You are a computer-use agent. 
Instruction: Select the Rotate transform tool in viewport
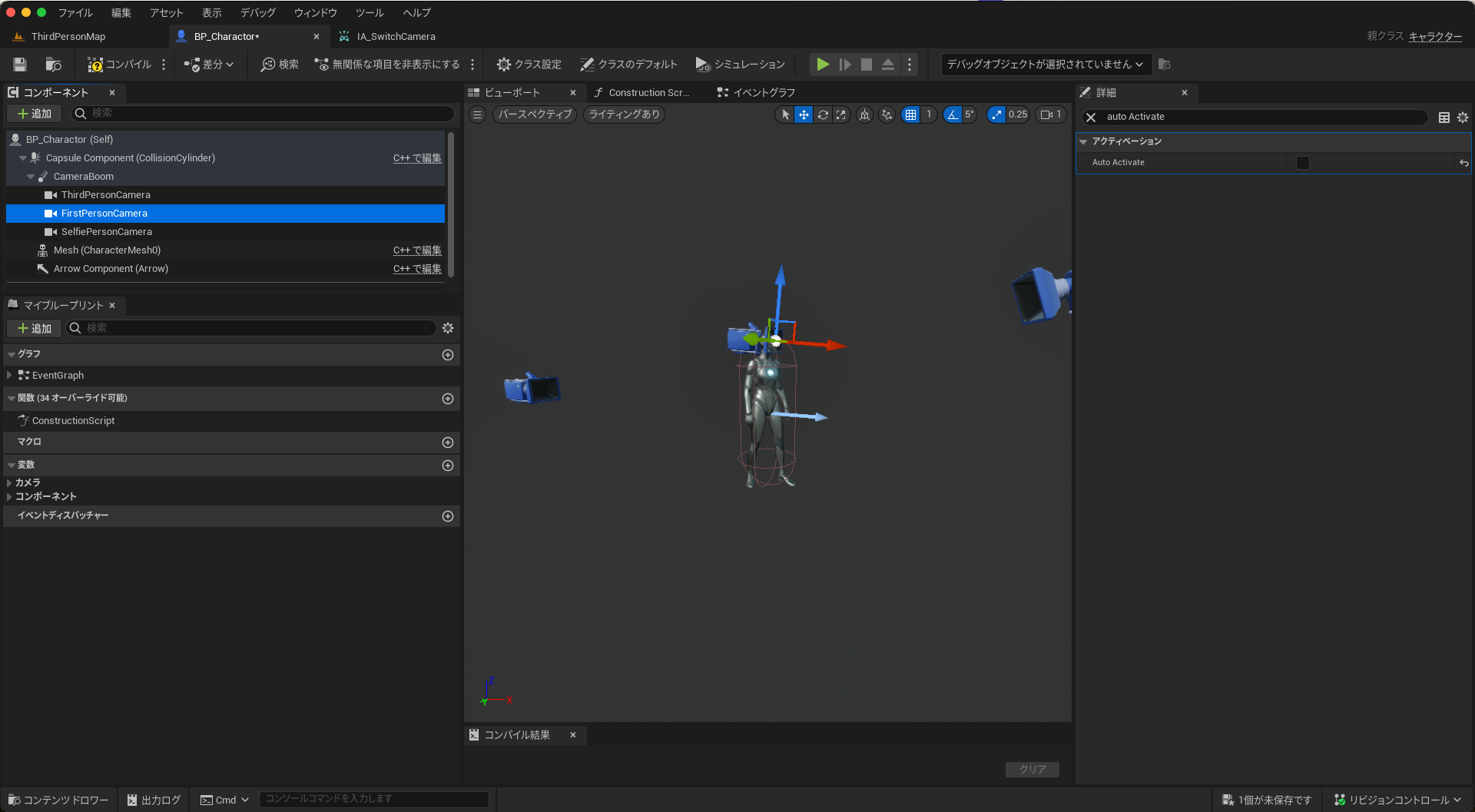tap(823, 114)
